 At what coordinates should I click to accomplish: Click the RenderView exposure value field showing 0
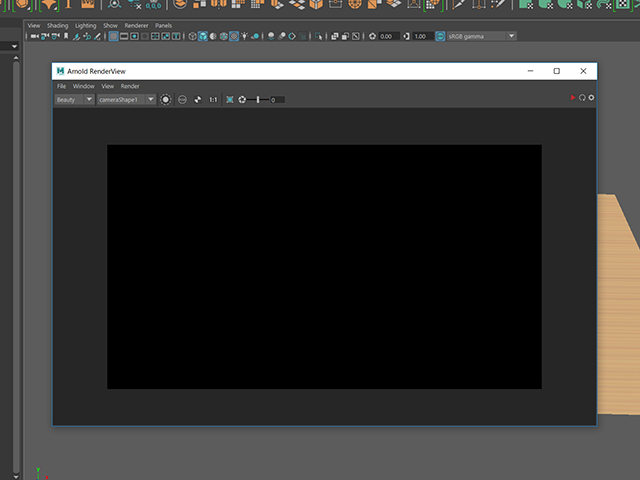point(277,100)
